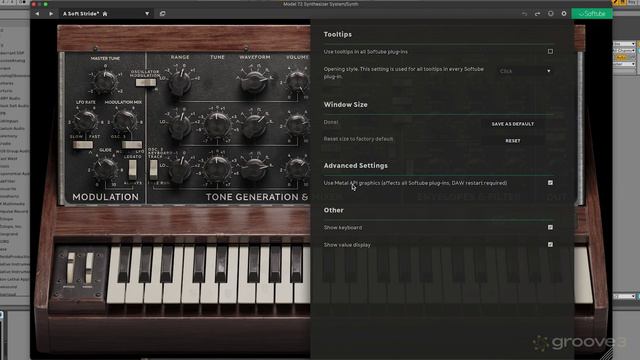Play the lowest white key on keyboard
The height and width of the screenshot is (360, 640).
[115, 292]
